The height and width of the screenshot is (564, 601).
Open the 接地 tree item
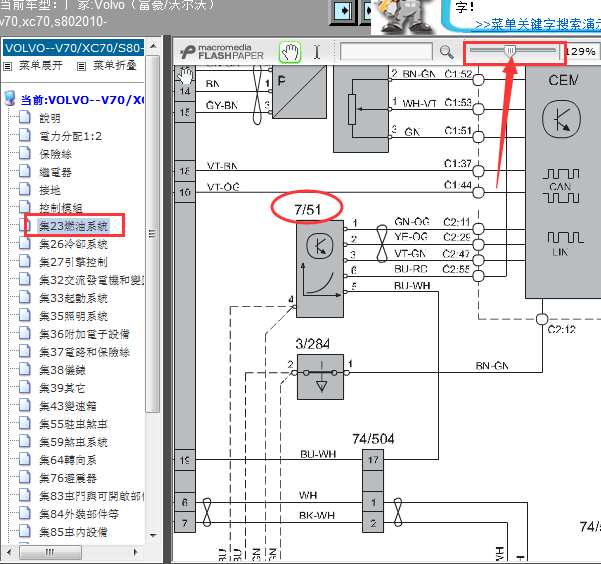(50, 190)
